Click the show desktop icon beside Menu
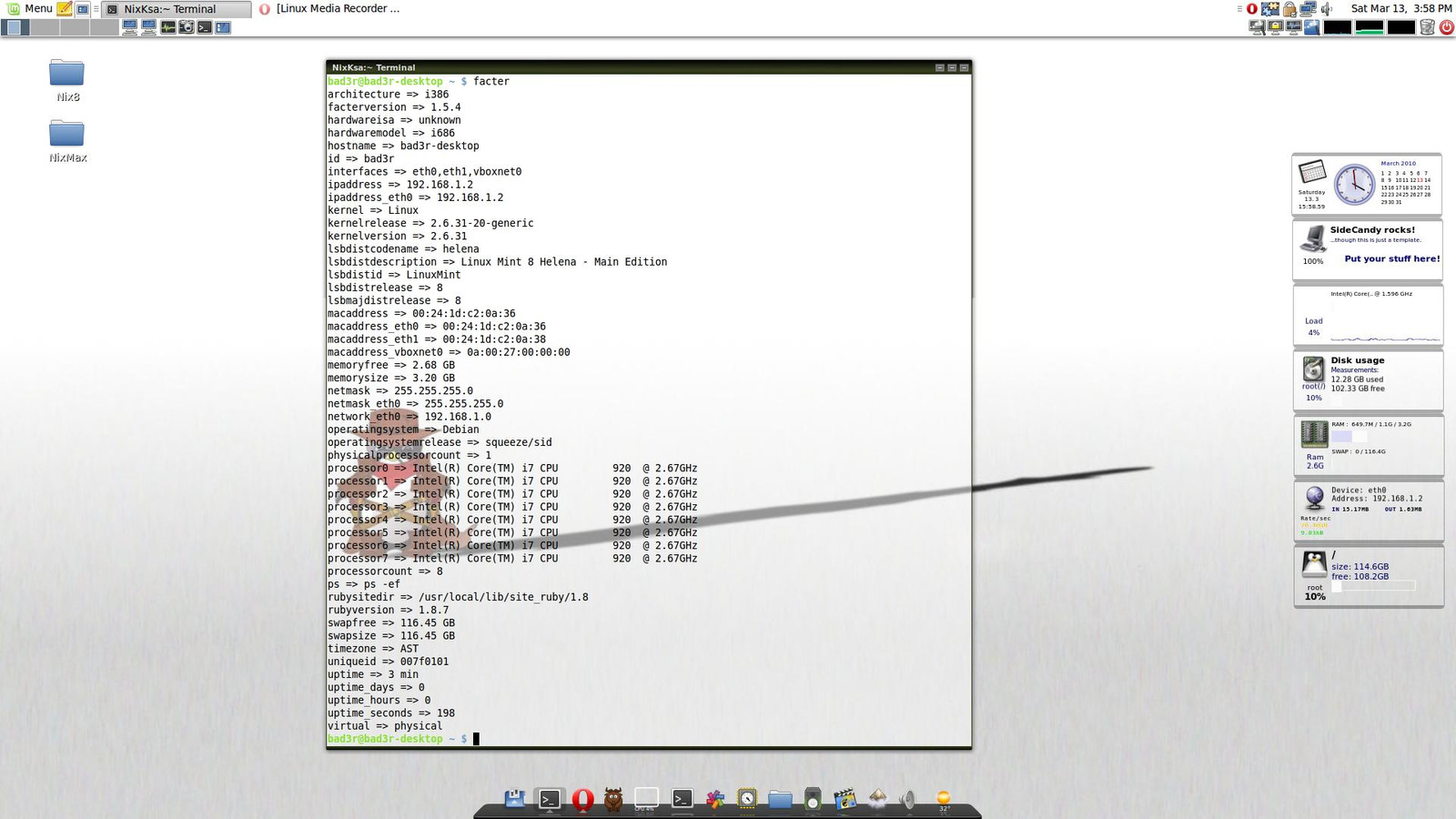Screen dimensions: 1456x819 tap(82, 9)
